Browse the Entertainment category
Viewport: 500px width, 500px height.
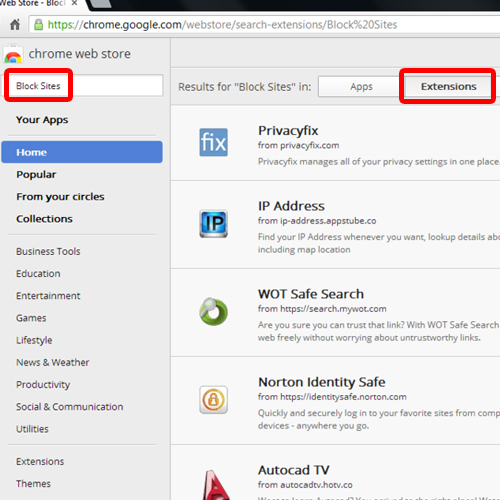coord(48,296)
